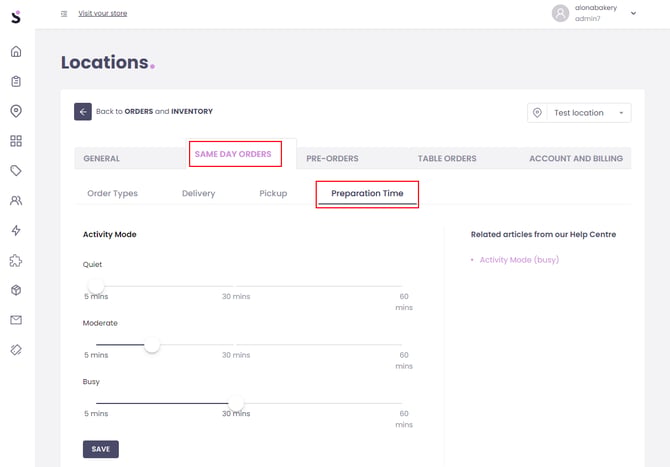Click the Busy slider handle
Viewport: 670px width, 467px height.
tap(236, 403)
